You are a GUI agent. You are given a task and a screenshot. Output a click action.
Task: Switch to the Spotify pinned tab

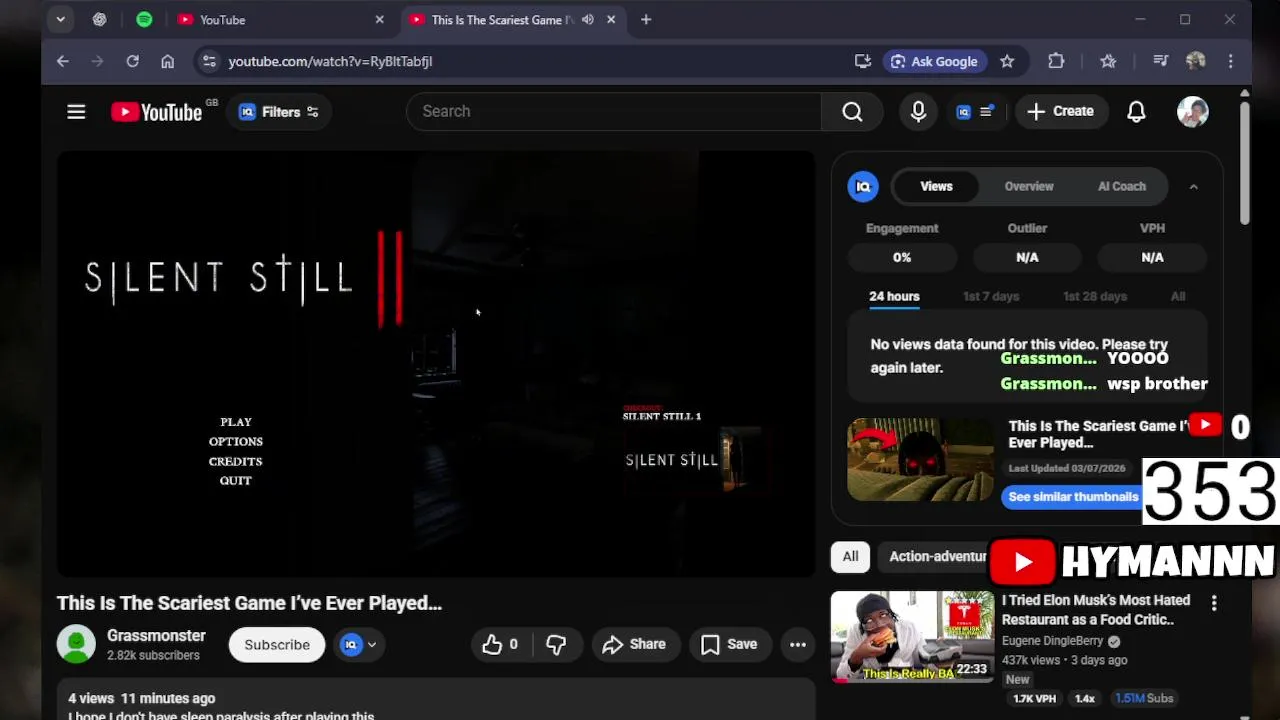(144, 20)
